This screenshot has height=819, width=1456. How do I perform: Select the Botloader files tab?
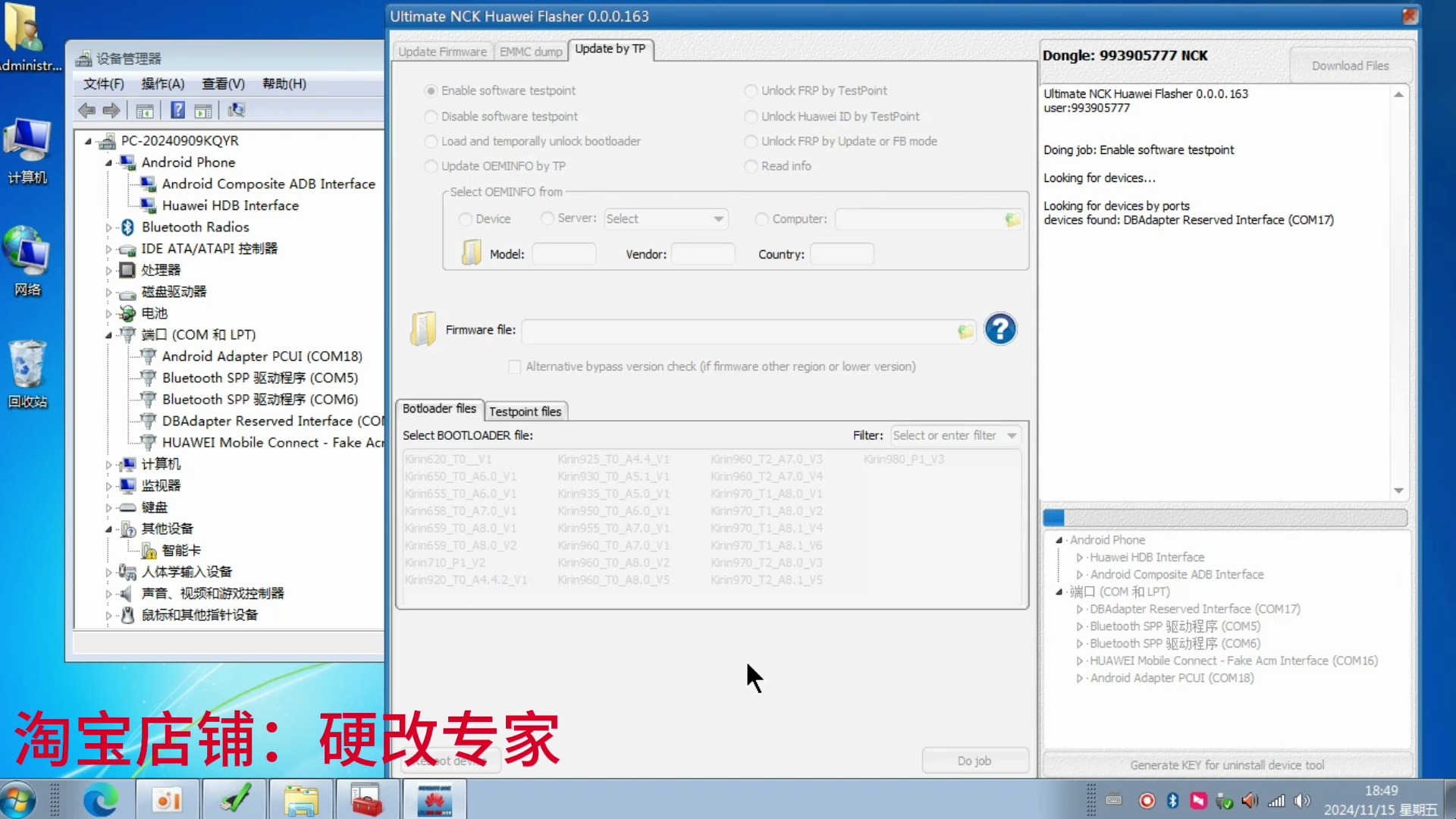tap(439, 409)
